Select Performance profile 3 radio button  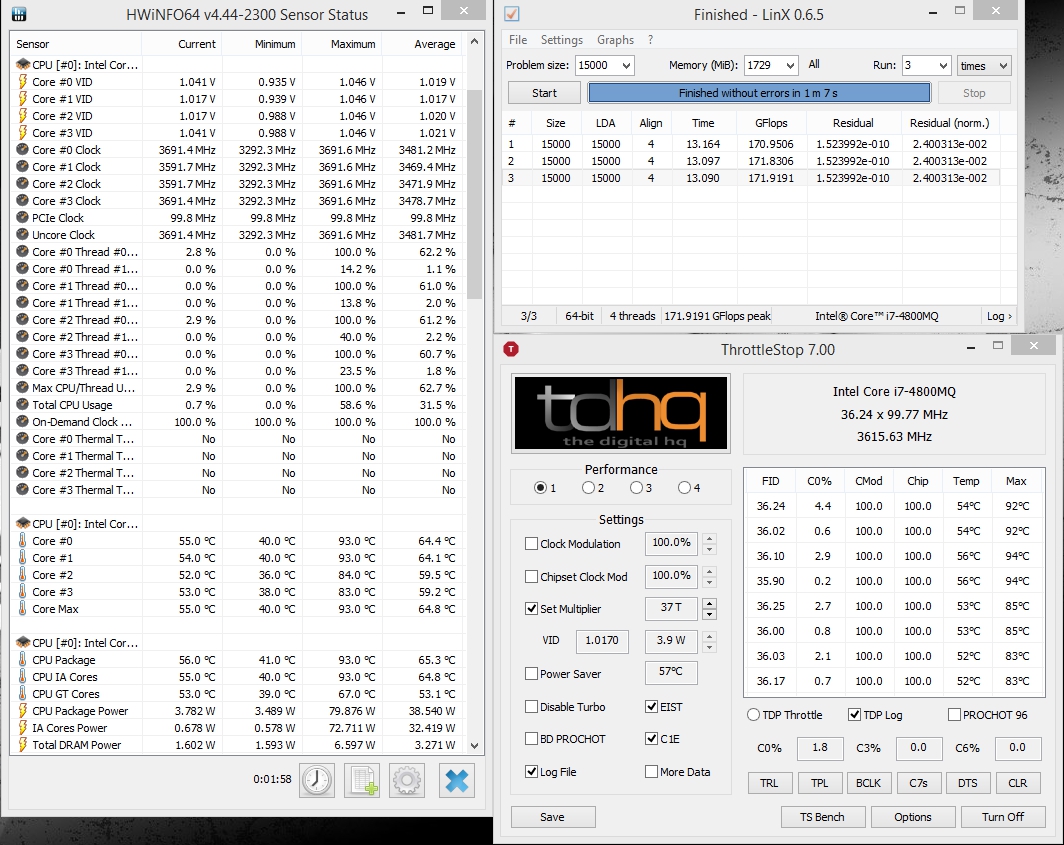coord(636,487)
